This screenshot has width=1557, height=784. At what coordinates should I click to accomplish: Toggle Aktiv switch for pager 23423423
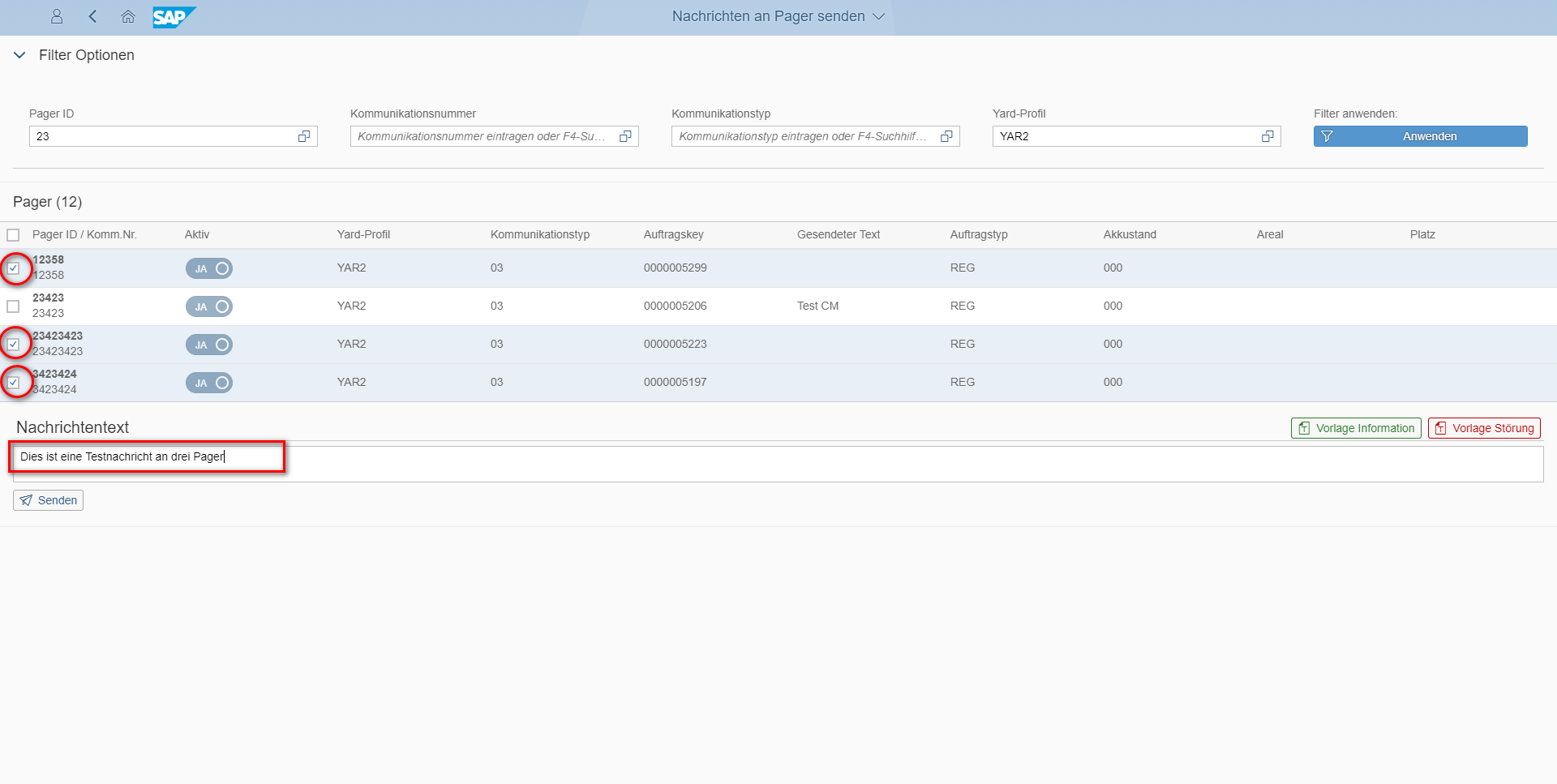click(x=209, y=345)
